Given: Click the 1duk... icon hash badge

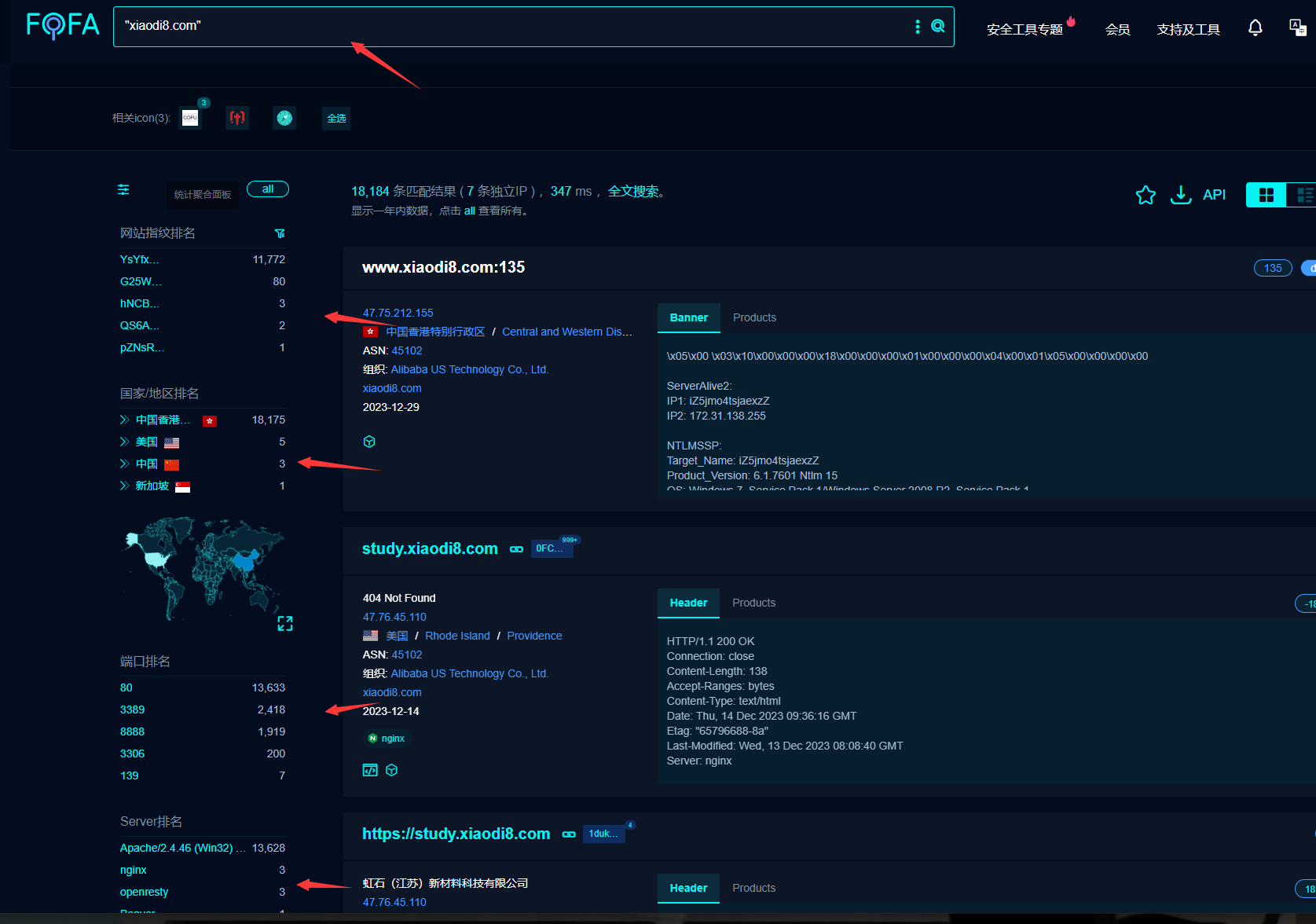Looking at the screenshot, I should pyautogui.click(x=605, y=834).
